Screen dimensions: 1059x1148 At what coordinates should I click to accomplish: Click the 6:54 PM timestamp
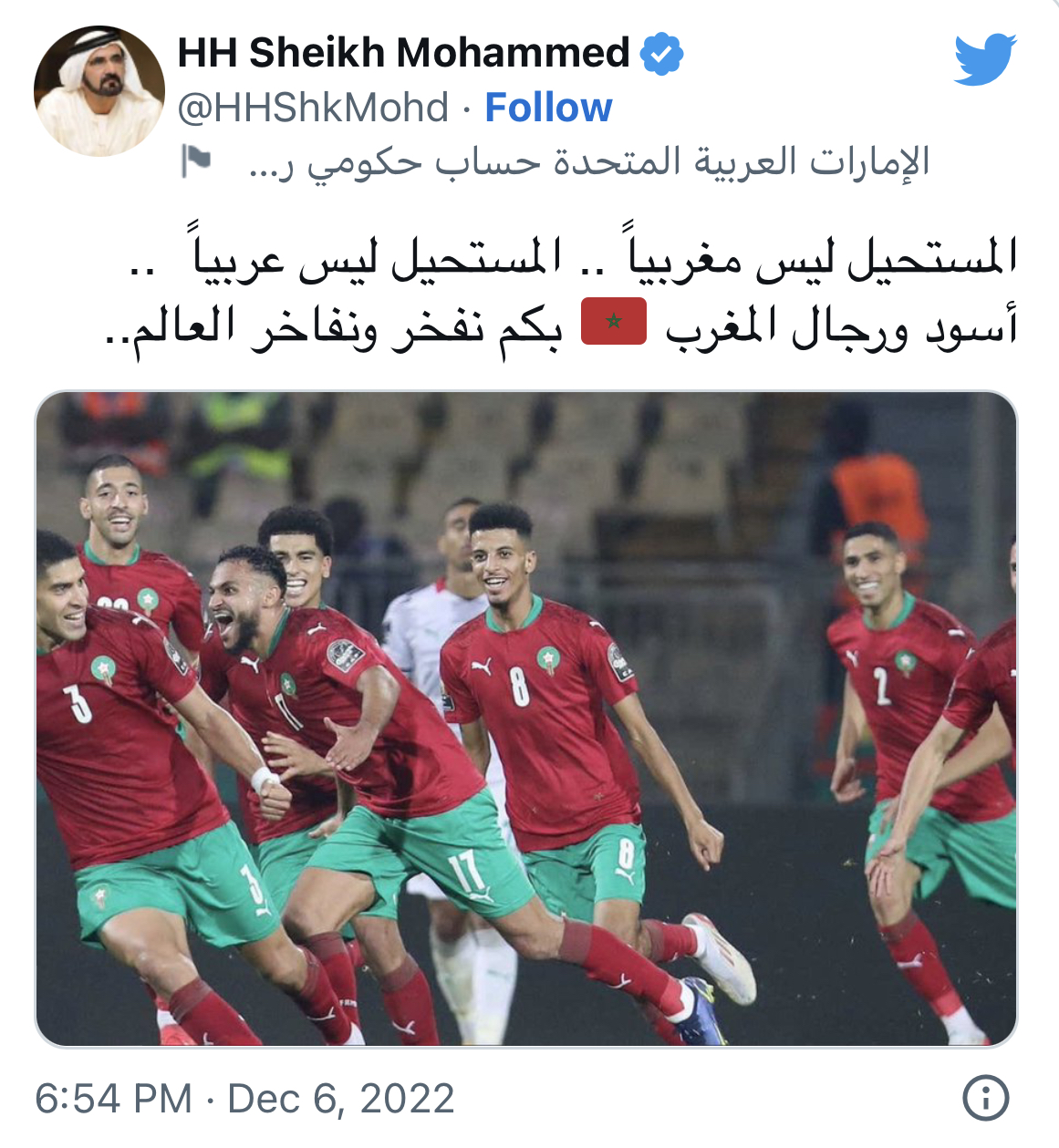113,1098
